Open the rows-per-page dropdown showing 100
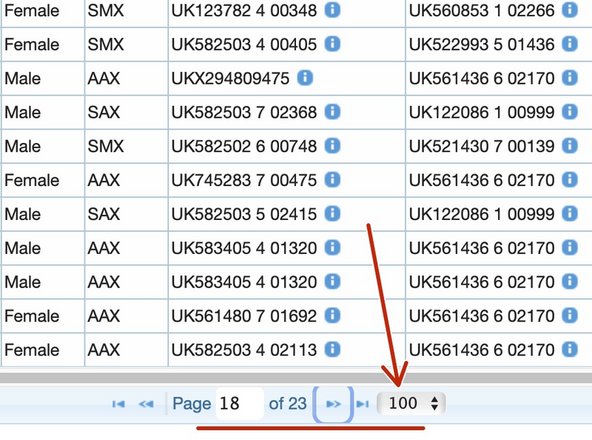 (x=412, y=403)
